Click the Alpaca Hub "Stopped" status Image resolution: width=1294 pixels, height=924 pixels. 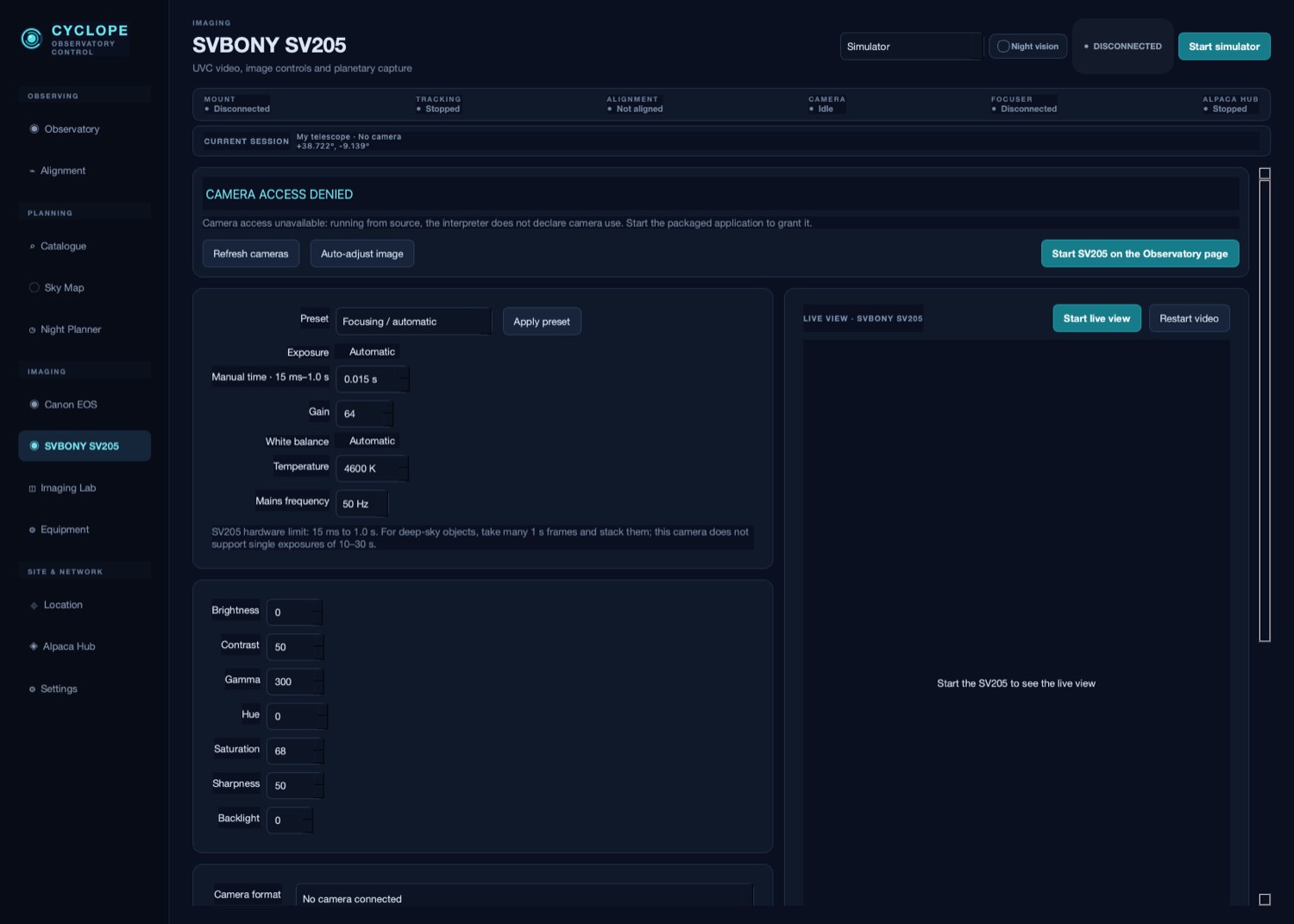point(1225,109)
